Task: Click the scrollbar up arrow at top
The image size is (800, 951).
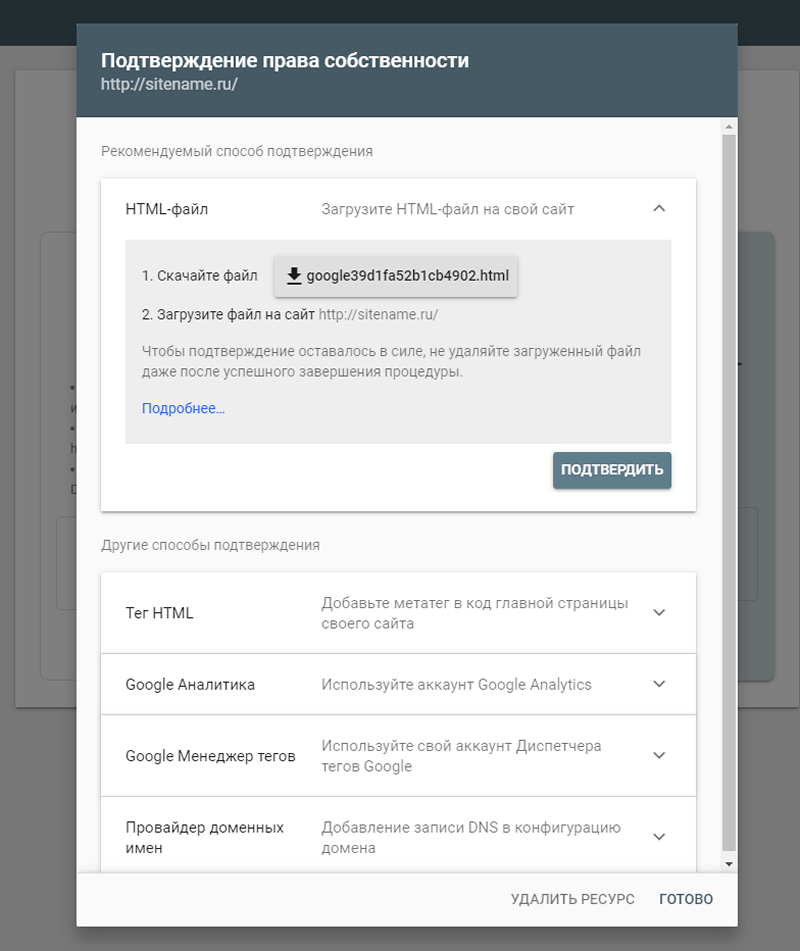Action: click(x=728, y=125)
